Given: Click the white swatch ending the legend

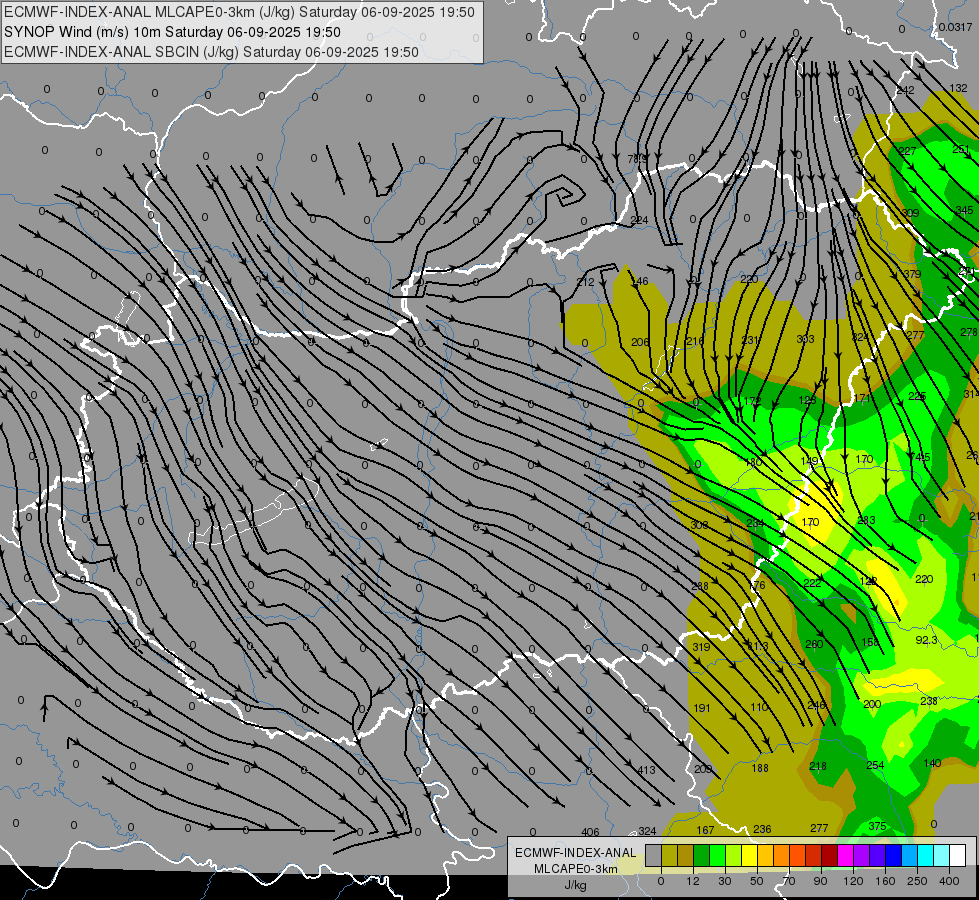Looking at the screenshot, I should click(957, 856).
